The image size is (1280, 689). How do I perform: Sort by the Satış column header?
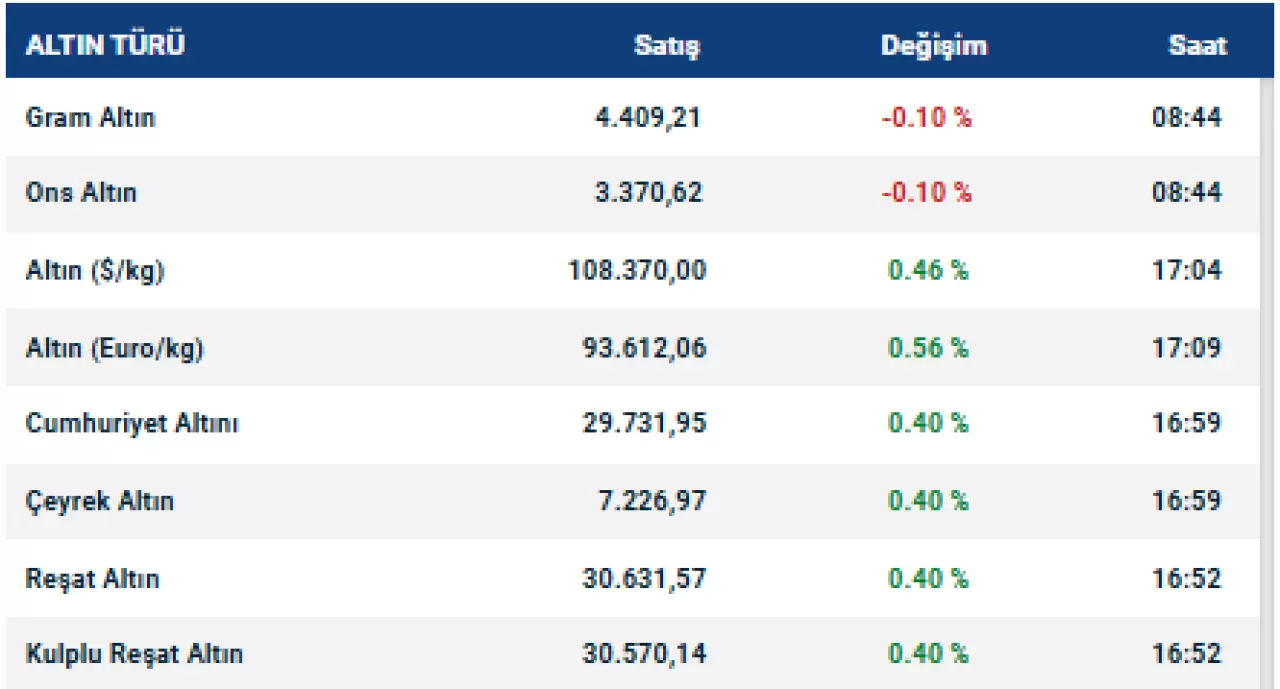(x=667, y=46)
